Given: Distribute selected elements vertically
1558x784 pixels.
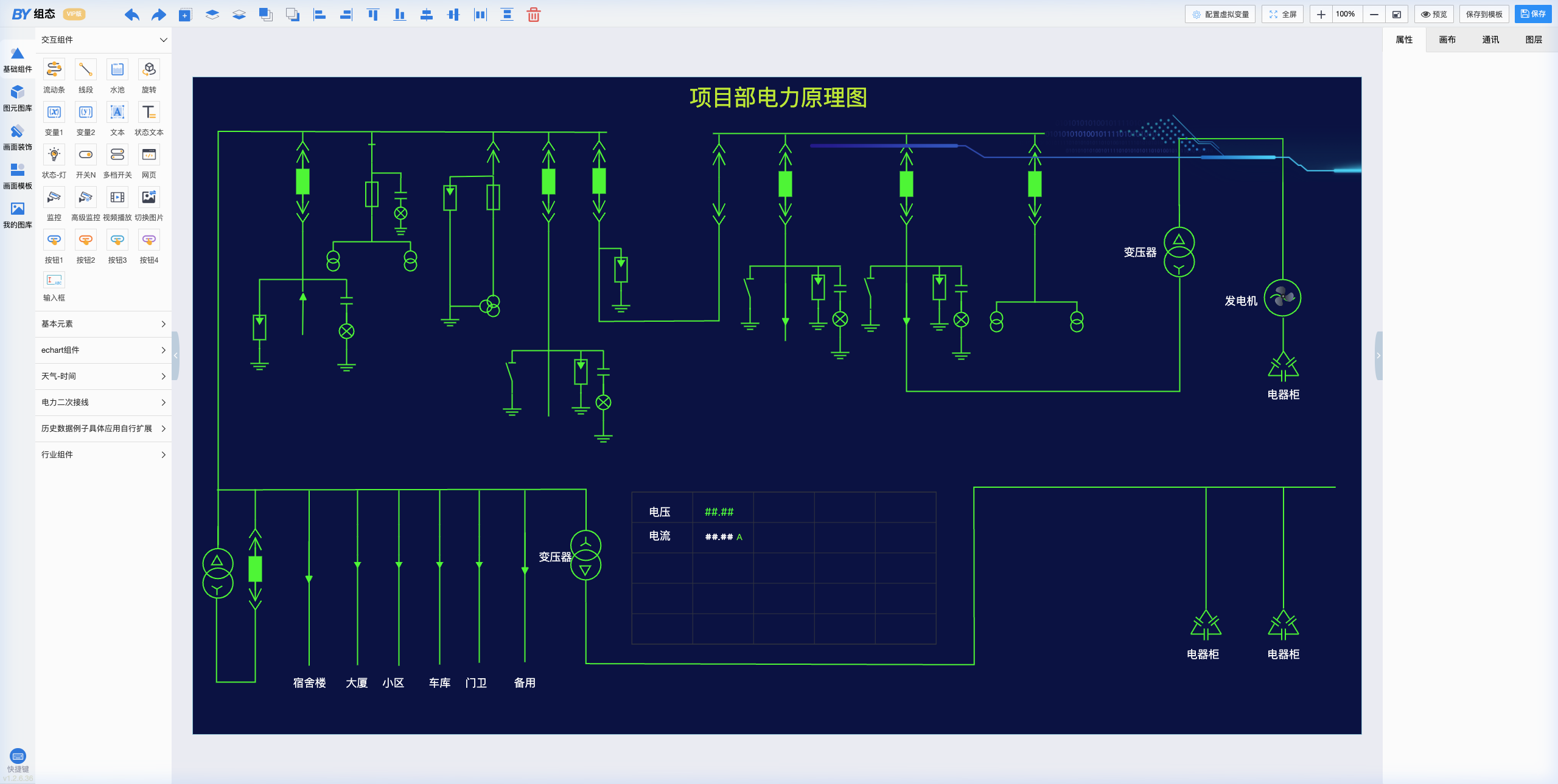Looking at the screenshot, I should pos(506,15).
